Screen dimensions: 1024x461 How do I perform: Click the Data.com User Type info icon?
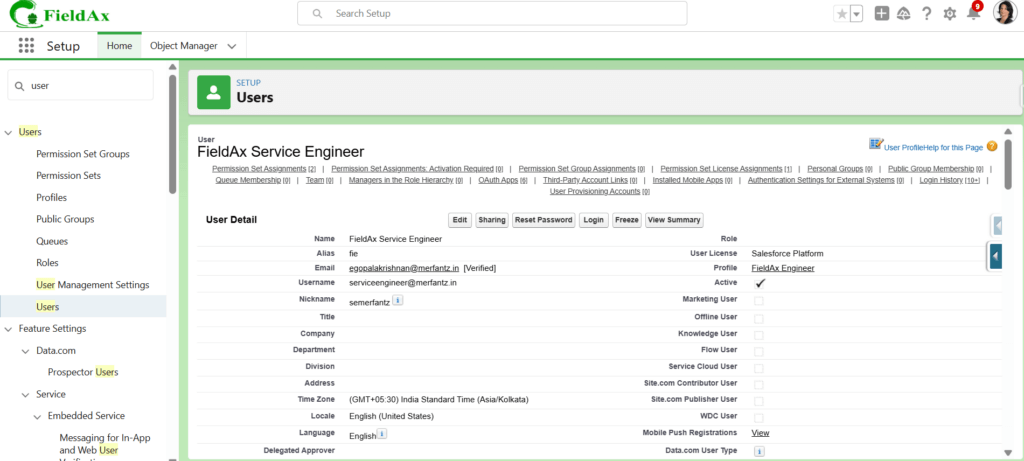760,451
